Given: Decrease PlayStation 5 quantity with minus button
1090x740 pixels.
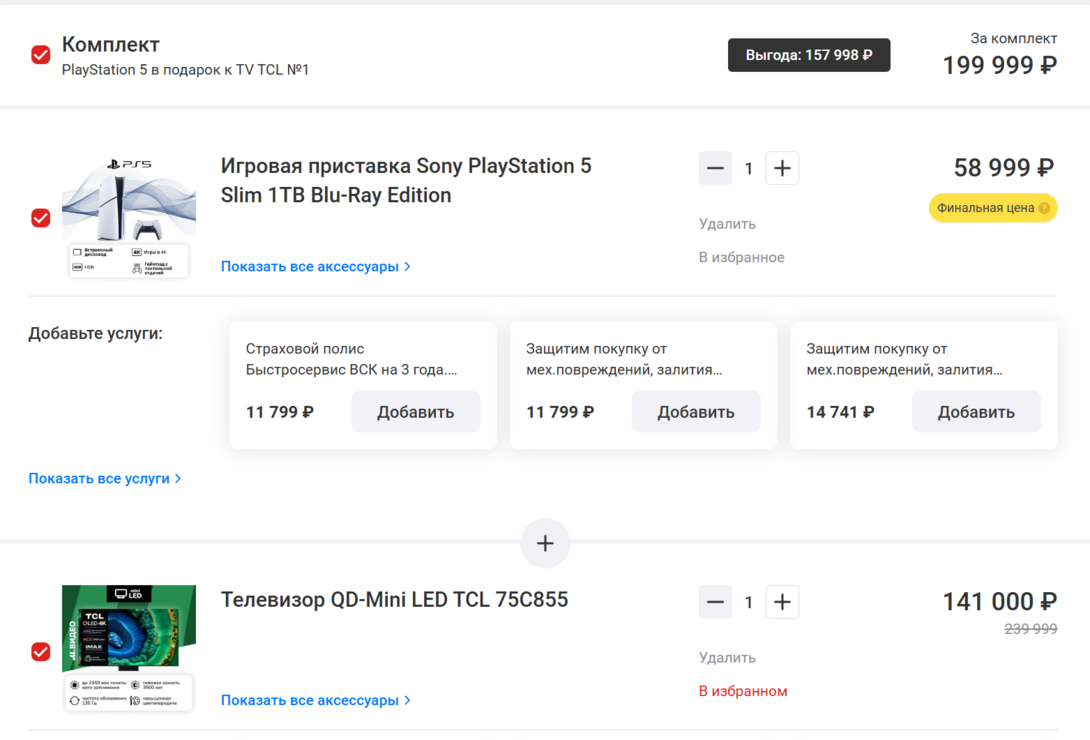Looking at the screenshot, I should tap(715, 168).
